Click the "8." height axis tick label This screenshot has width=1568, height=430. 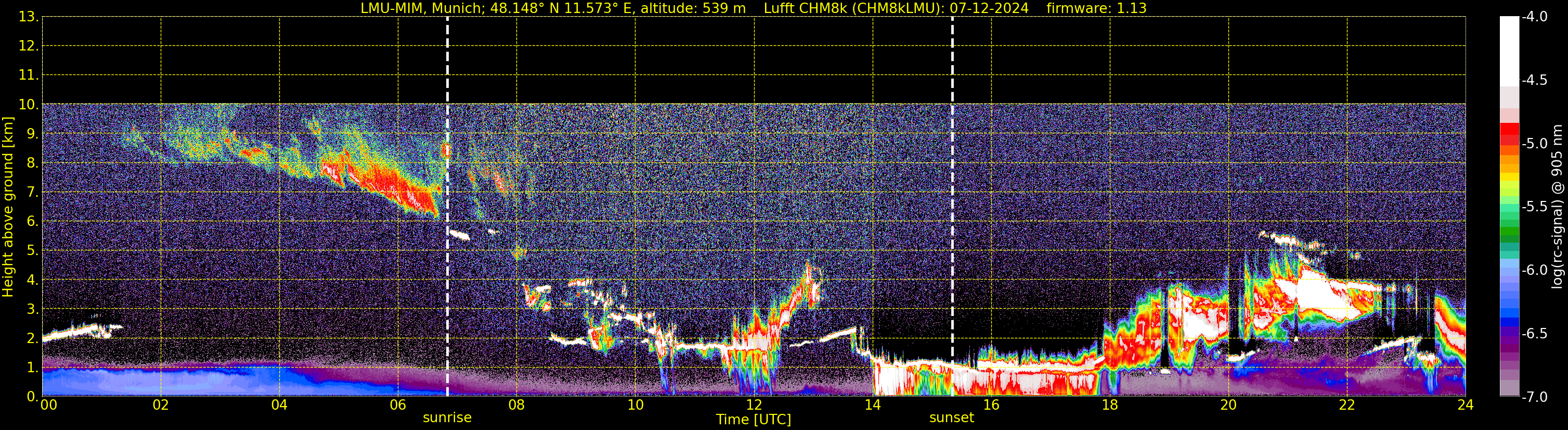(x=32, y=163)
